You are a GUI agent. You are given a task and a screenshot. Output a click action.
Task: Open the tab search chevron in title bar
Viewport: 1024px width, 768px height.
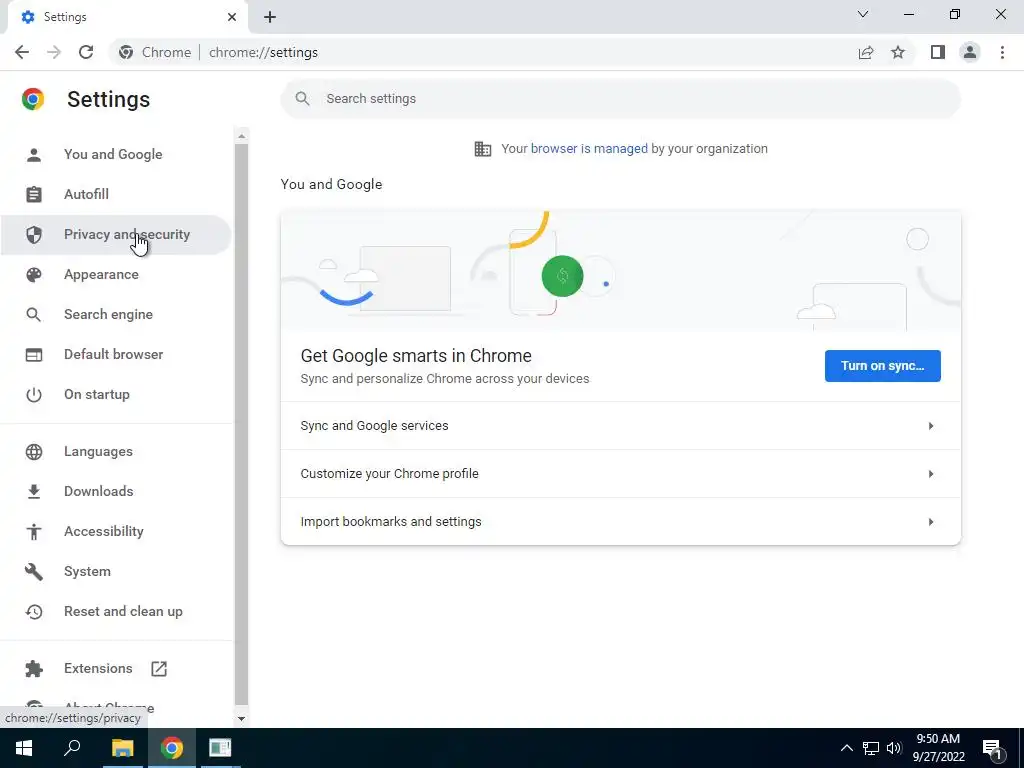(863, 14)
